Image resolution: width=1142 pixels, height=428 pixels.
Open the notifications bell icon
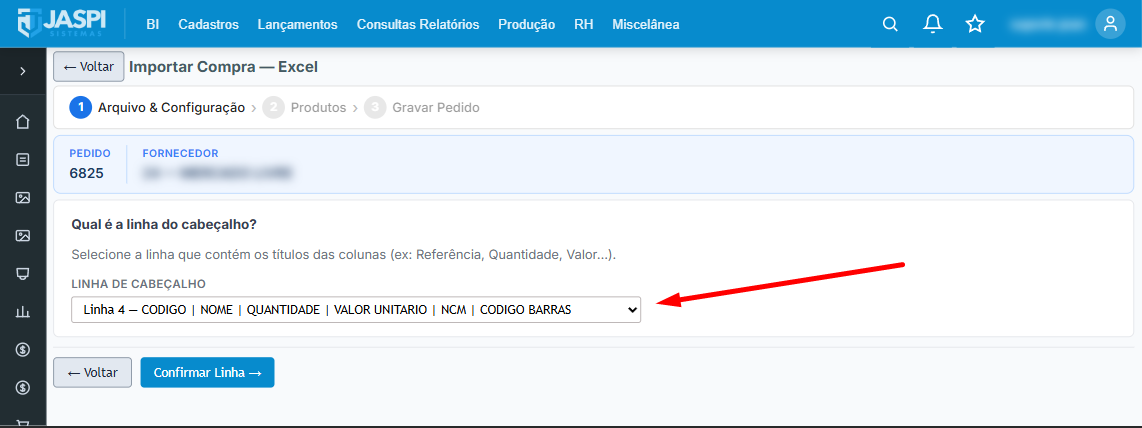932,24
